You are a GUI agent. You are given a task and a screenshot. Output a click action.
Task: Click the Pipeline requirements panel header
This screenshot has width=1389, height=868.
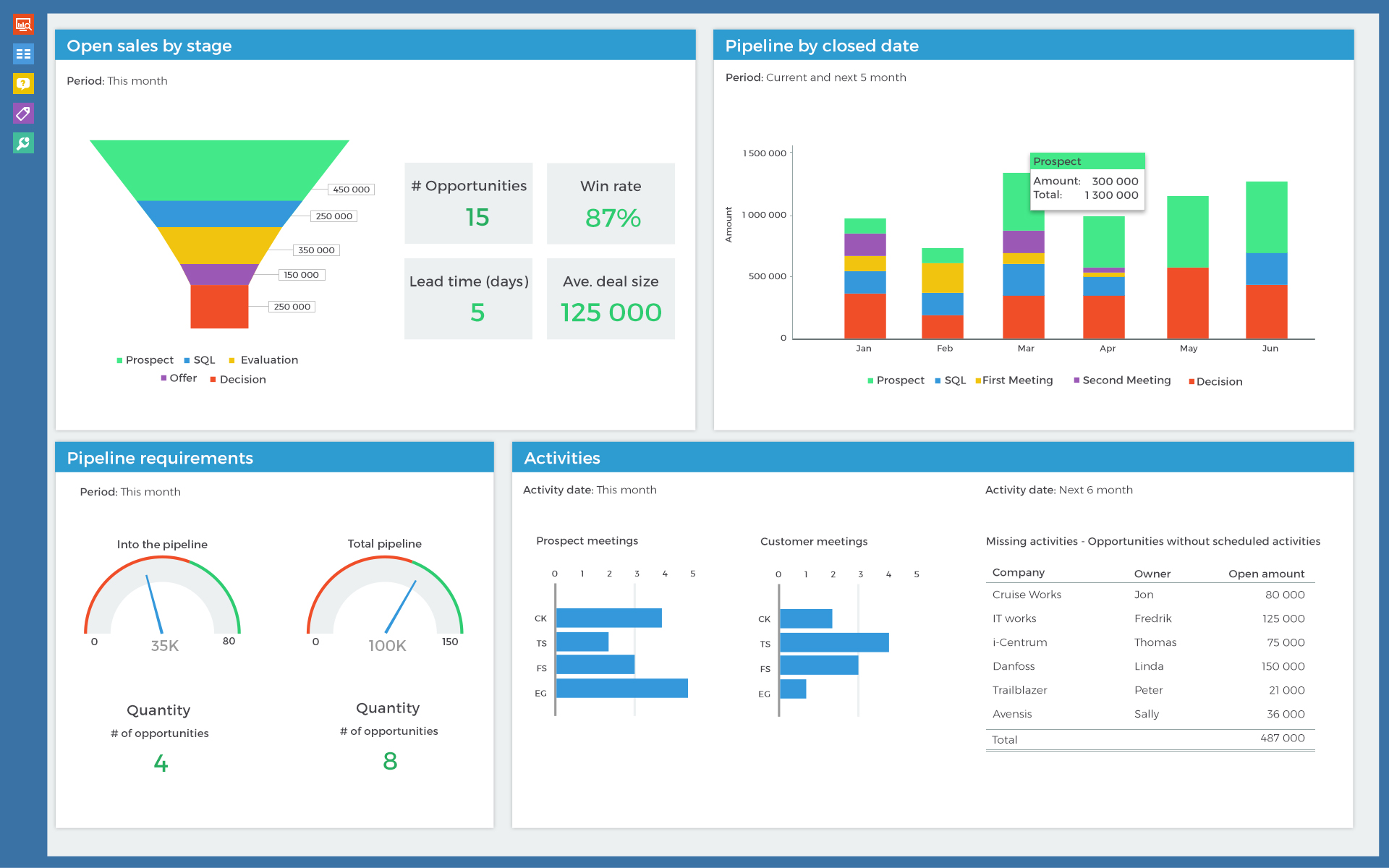click(159, 457)
